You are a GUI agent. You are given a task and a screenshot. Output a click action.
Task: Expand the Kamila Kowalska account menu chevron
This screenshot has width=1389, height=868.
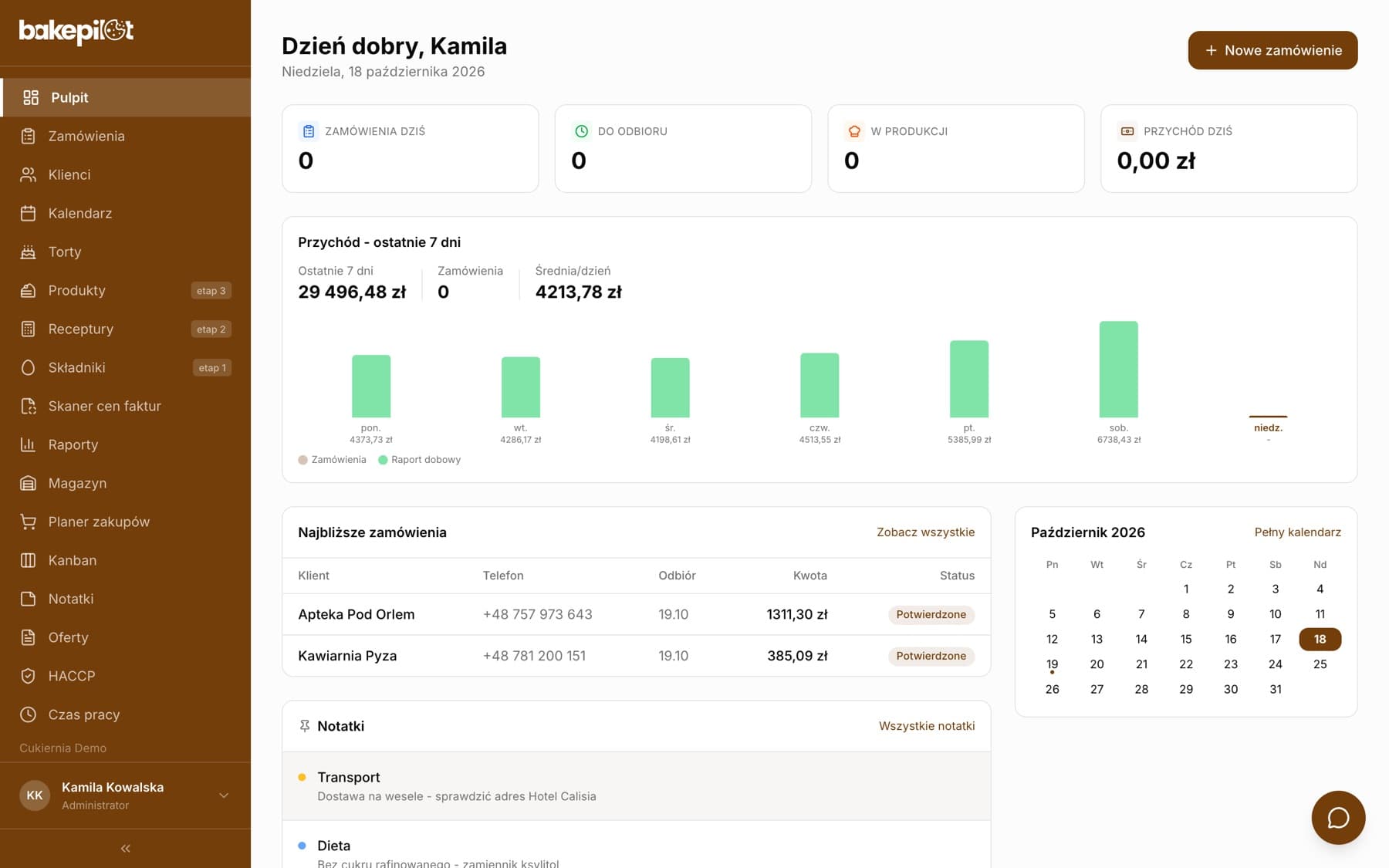point(224,795)
